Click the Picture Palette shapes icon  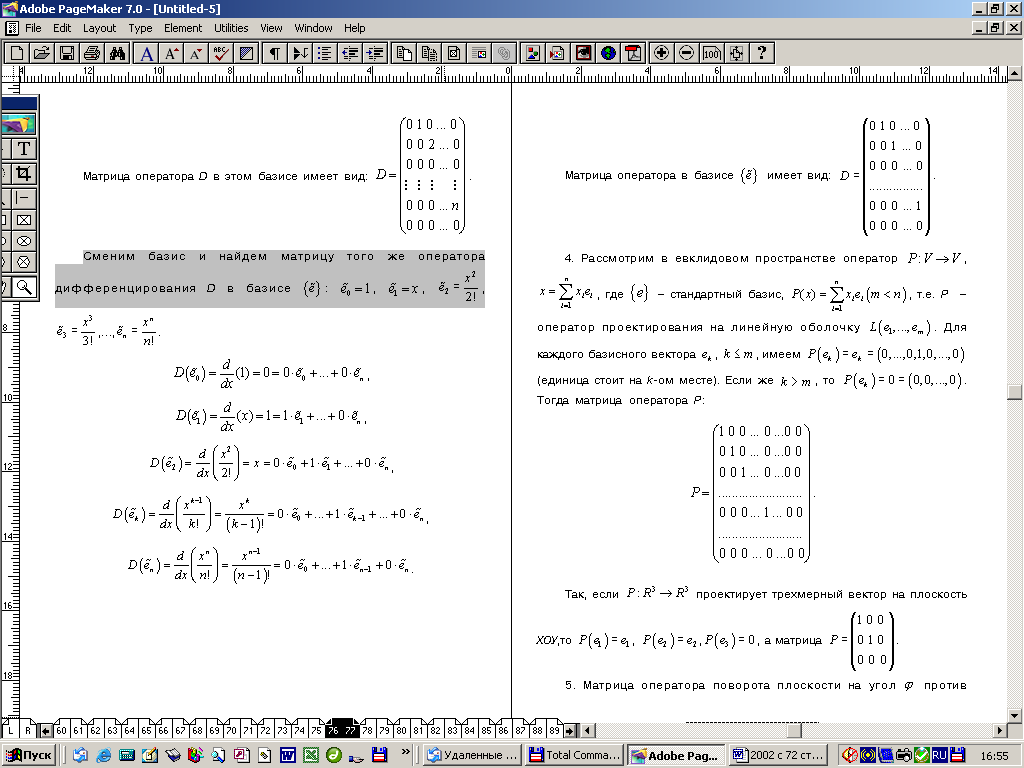tap(533, 53)
